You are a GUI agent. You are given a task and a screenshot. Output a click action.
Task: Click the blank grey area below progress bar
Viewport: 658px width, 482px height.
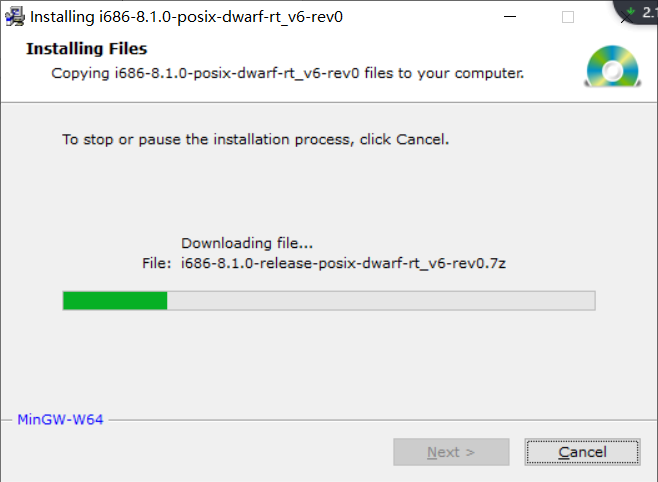coord(329,361)
